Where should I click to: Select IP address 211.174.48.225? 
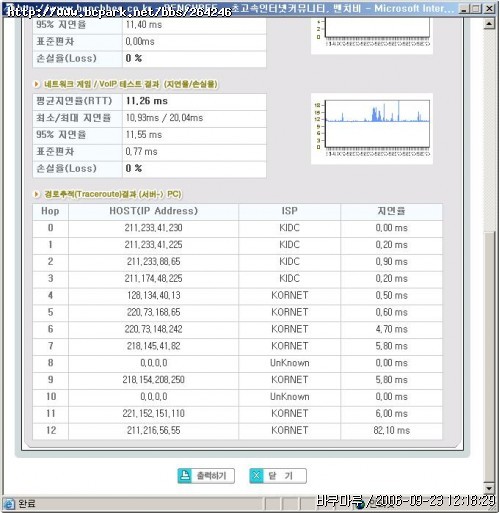pyautogui.click(x=153, y=278)
